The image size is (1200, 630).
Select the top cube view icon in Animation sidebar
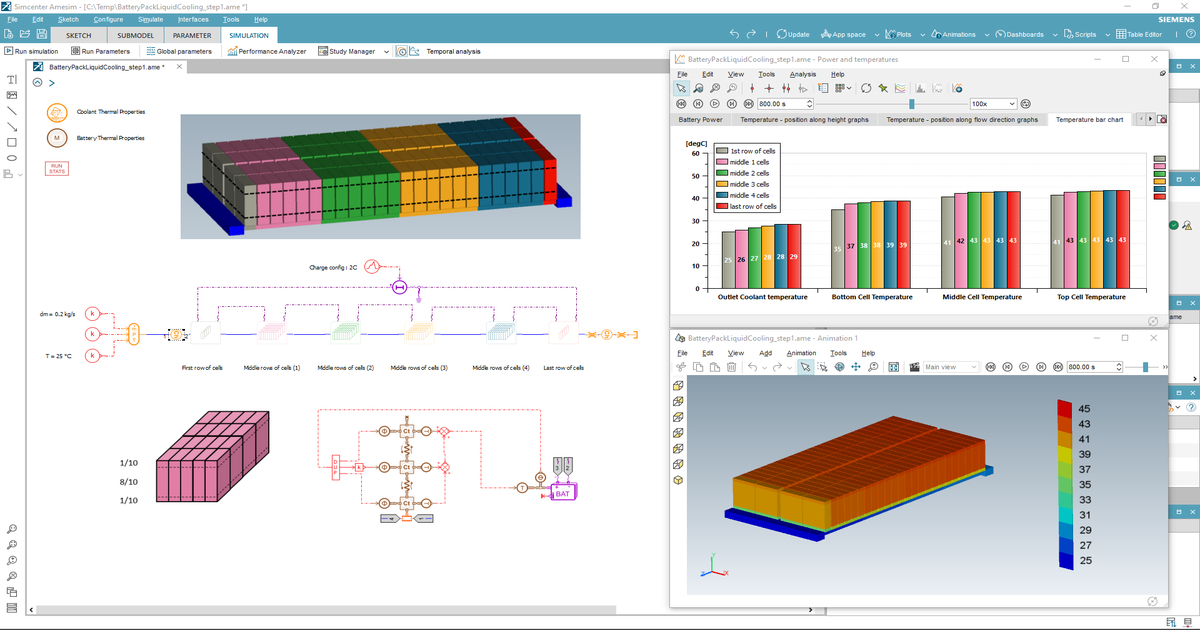coord(679,386)
